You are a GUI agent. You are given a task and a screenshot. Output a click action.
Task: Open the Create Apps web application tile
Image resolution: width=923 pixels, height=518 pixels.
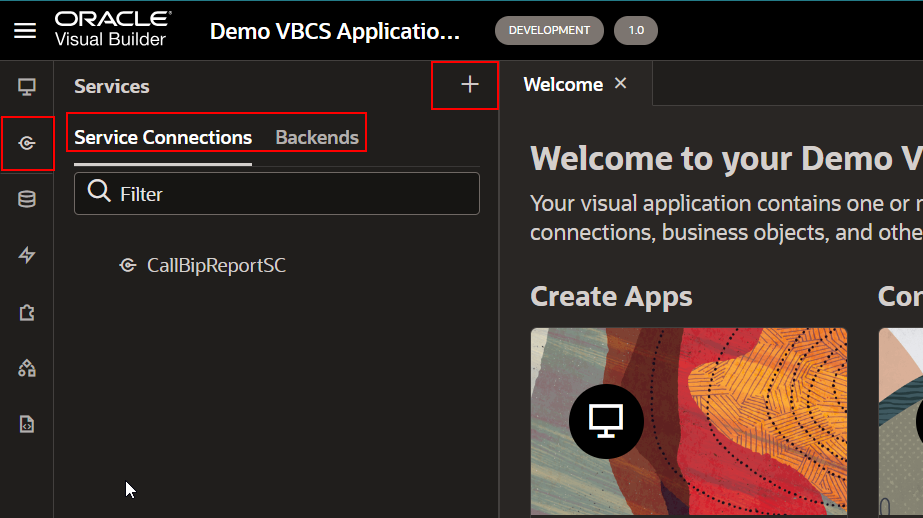click(689, 421)
